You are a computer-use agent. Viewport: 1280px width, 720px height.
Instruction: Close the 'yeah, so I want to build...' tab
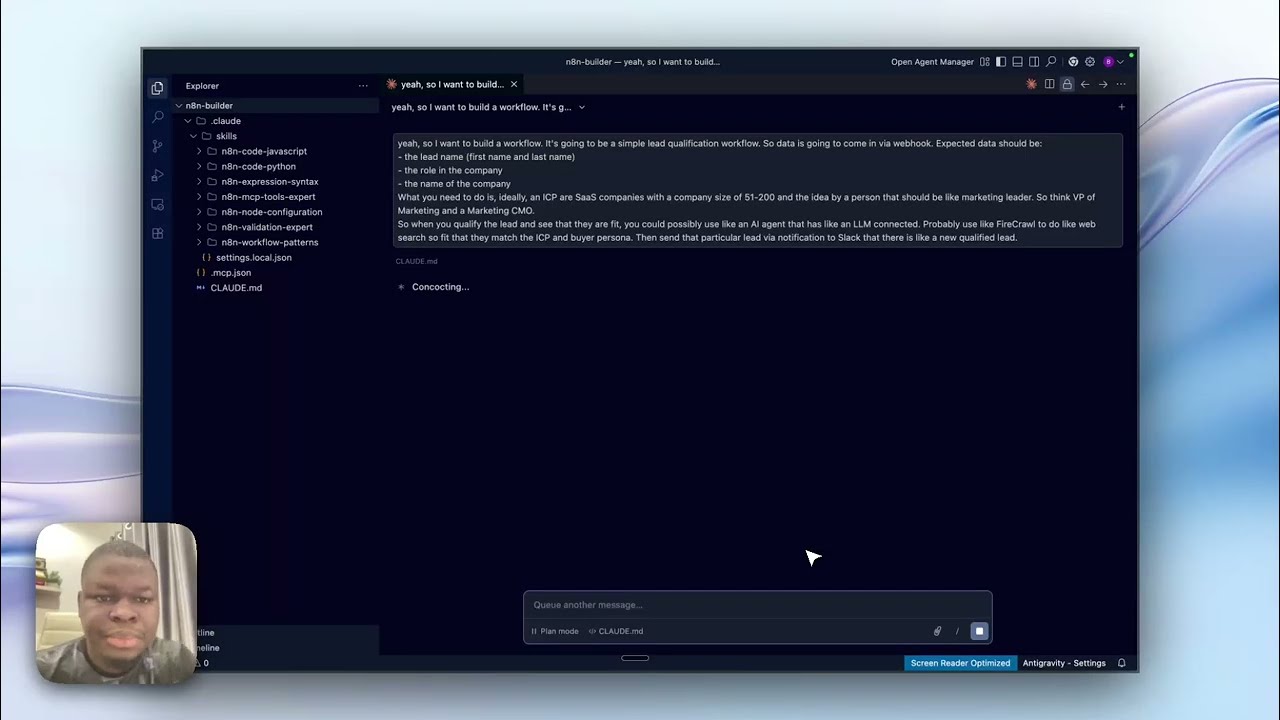514,85
